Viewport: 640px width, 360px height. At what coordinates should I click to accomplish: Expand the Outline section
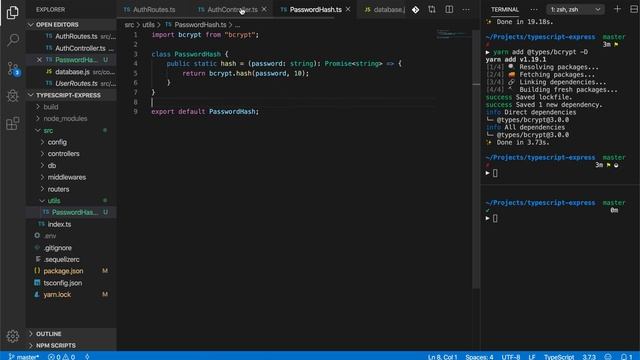point(71,333)
